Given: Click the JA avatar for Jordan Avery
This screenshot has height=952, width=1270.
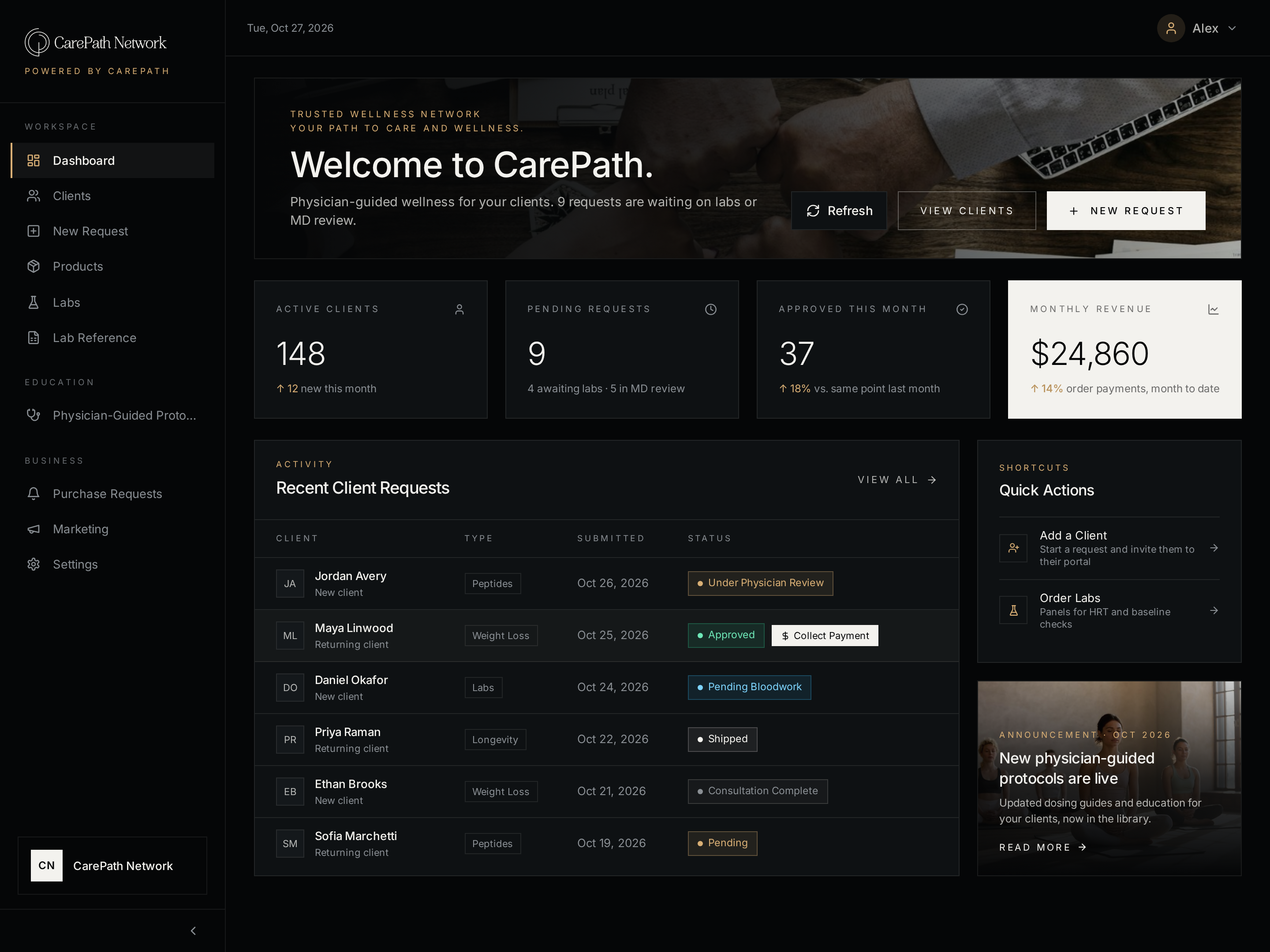Looking at the screenshot, I should [x=290, y=584].
